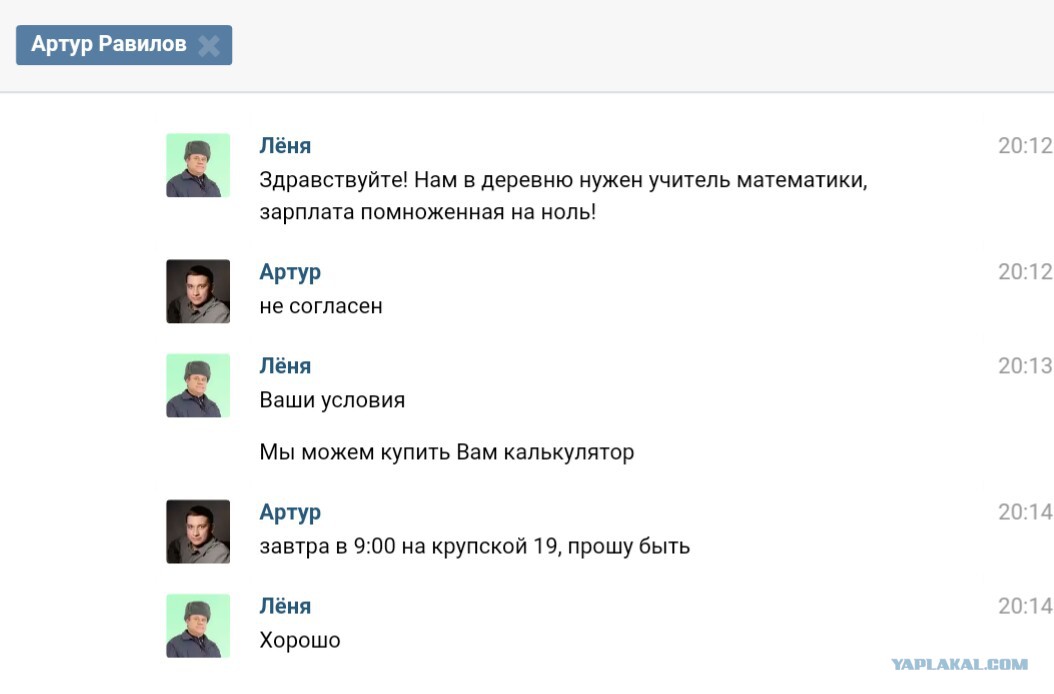The height and width of the screenshot is (694, 1054).
Task: Open Лёня profile link in first message
Action: (x=285, y=145)
